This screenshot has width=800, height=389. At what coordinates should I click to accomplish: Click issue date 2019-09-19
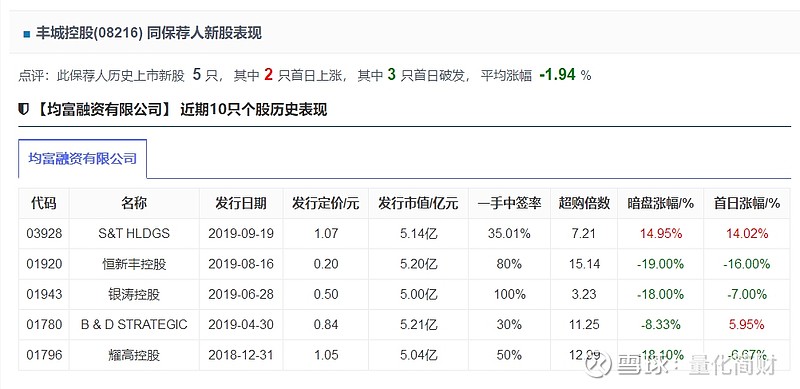(x=241, y=234)
